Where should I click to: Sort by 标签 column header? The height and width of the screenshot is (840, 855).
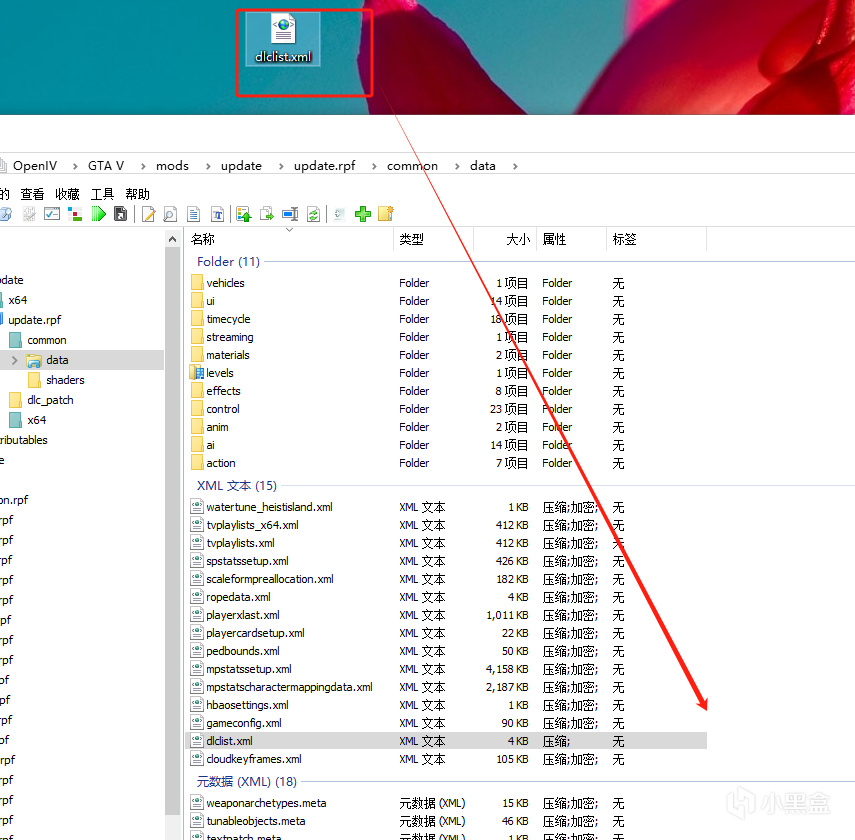click(x=657, y=239)
